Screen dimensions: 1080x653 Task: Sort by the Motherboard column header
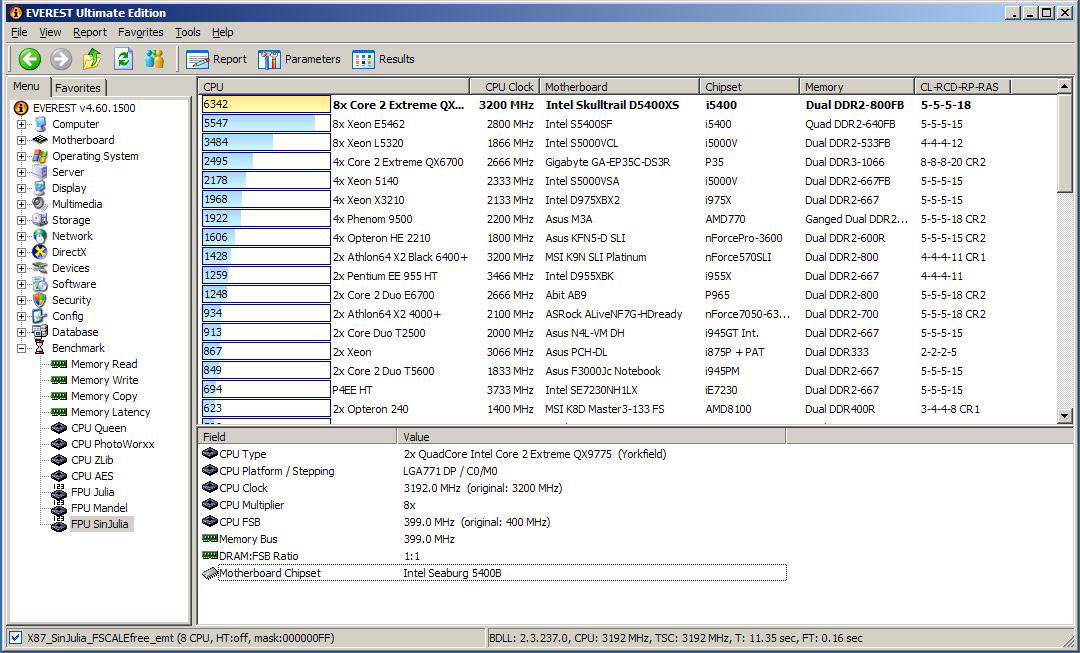619,87
